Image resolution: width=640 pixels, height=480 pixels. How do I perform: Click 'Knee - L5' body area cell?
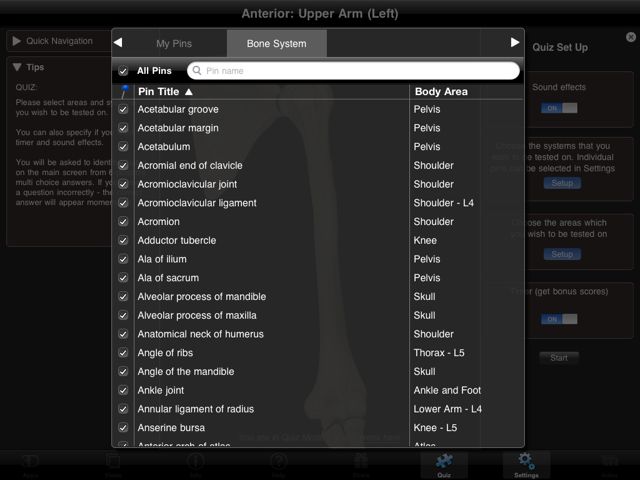435,428
